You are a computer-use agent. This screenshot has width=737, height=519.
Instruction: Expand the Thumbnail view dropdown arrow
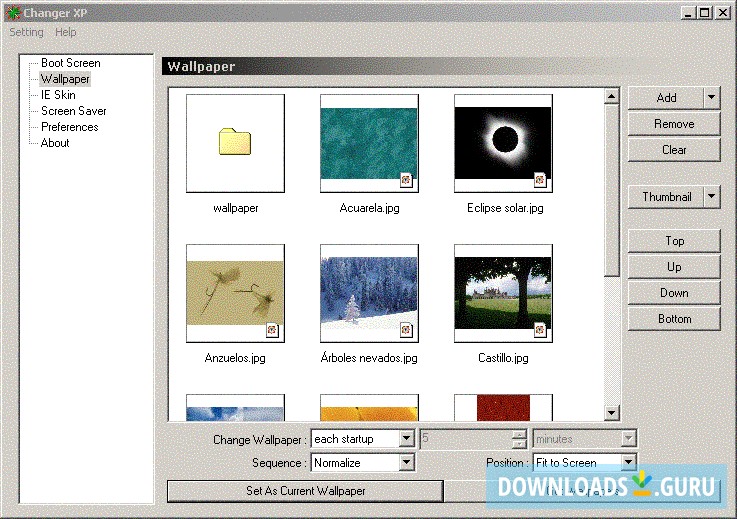tap(712, 197)
